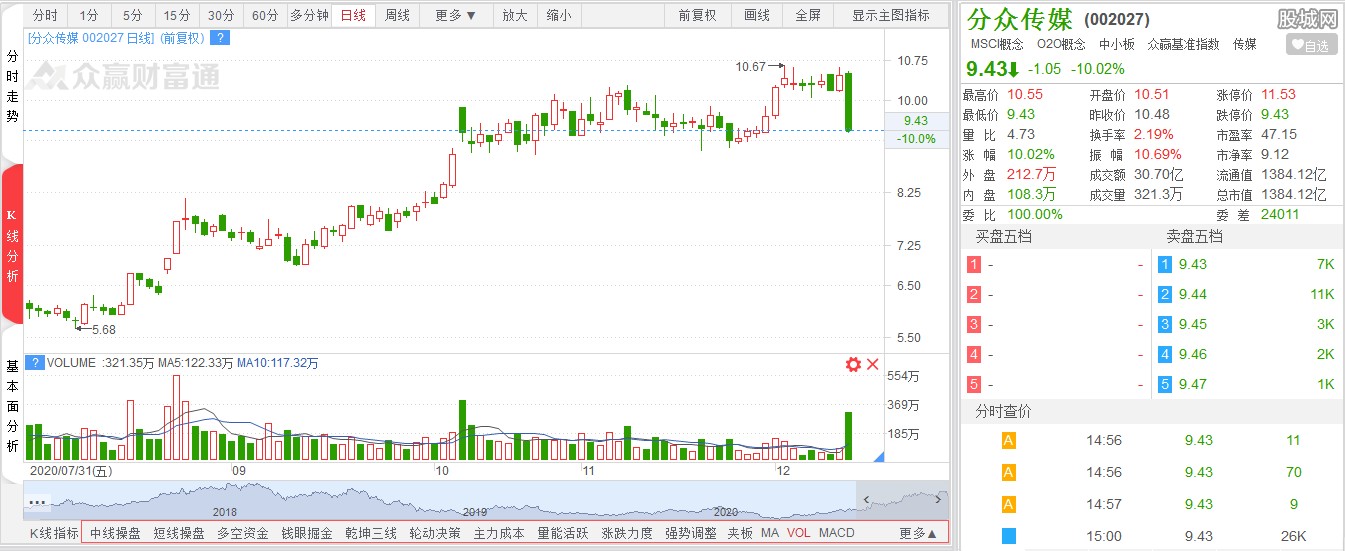
Task: Click sell level 3 price 9.45
Action: click(x=1193, y=325)
